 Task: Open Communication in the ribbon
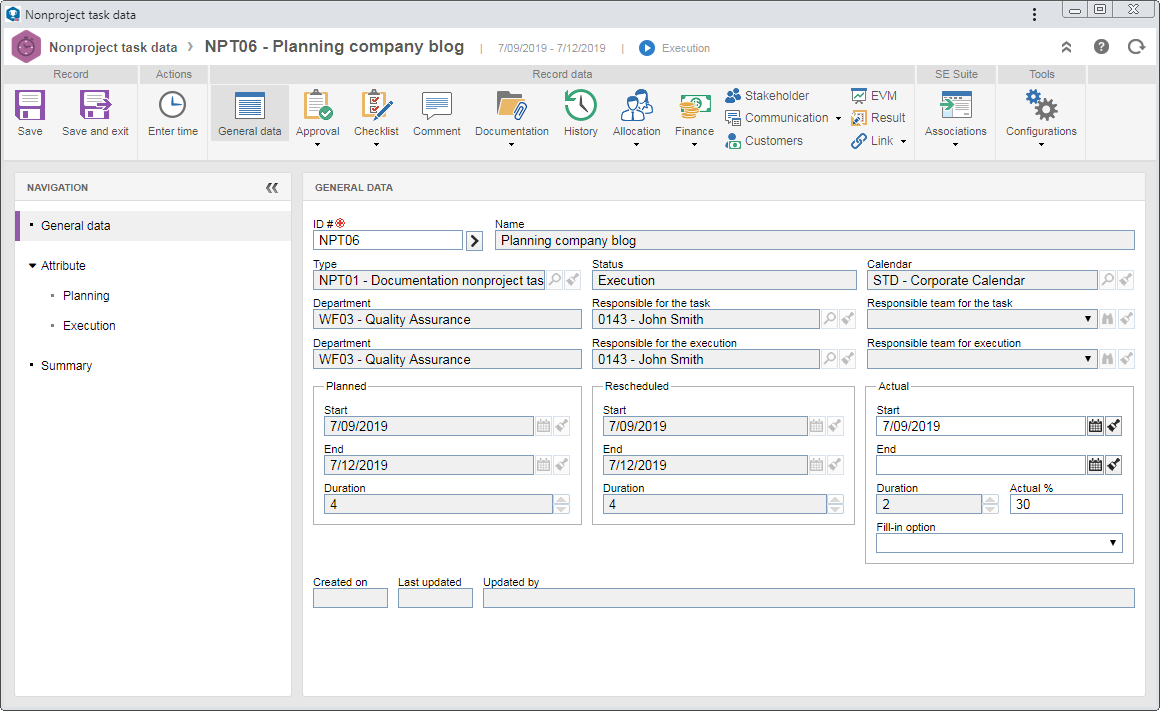click(x=777, y=118)
